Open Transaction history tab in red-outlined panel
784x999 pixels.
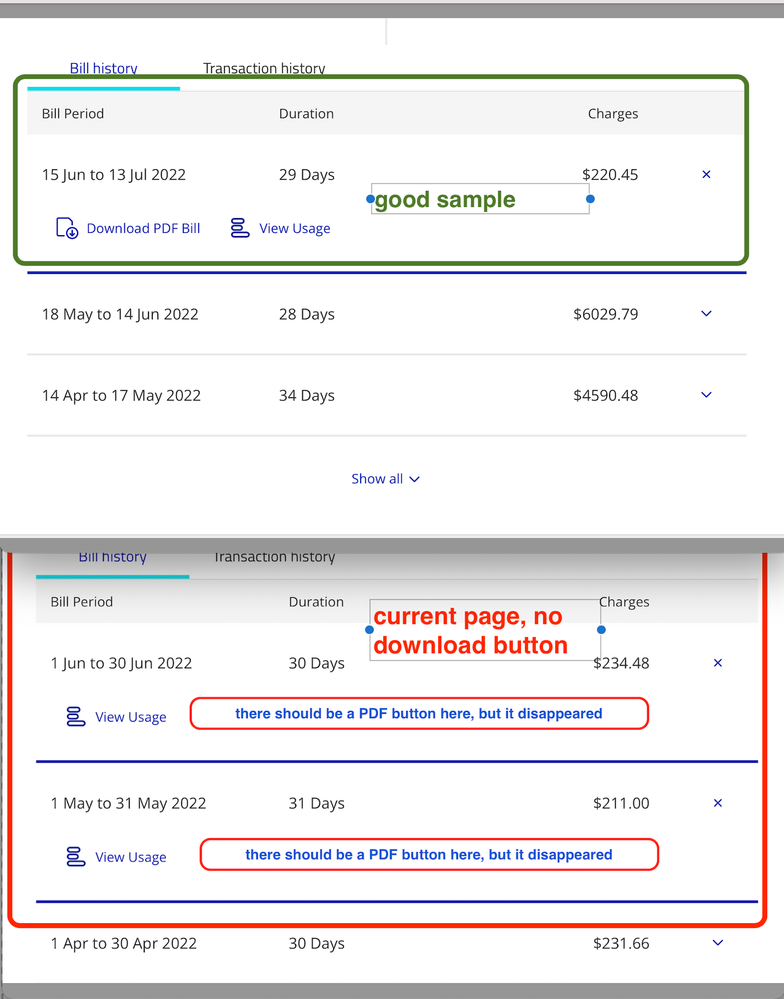pos(274,558)
